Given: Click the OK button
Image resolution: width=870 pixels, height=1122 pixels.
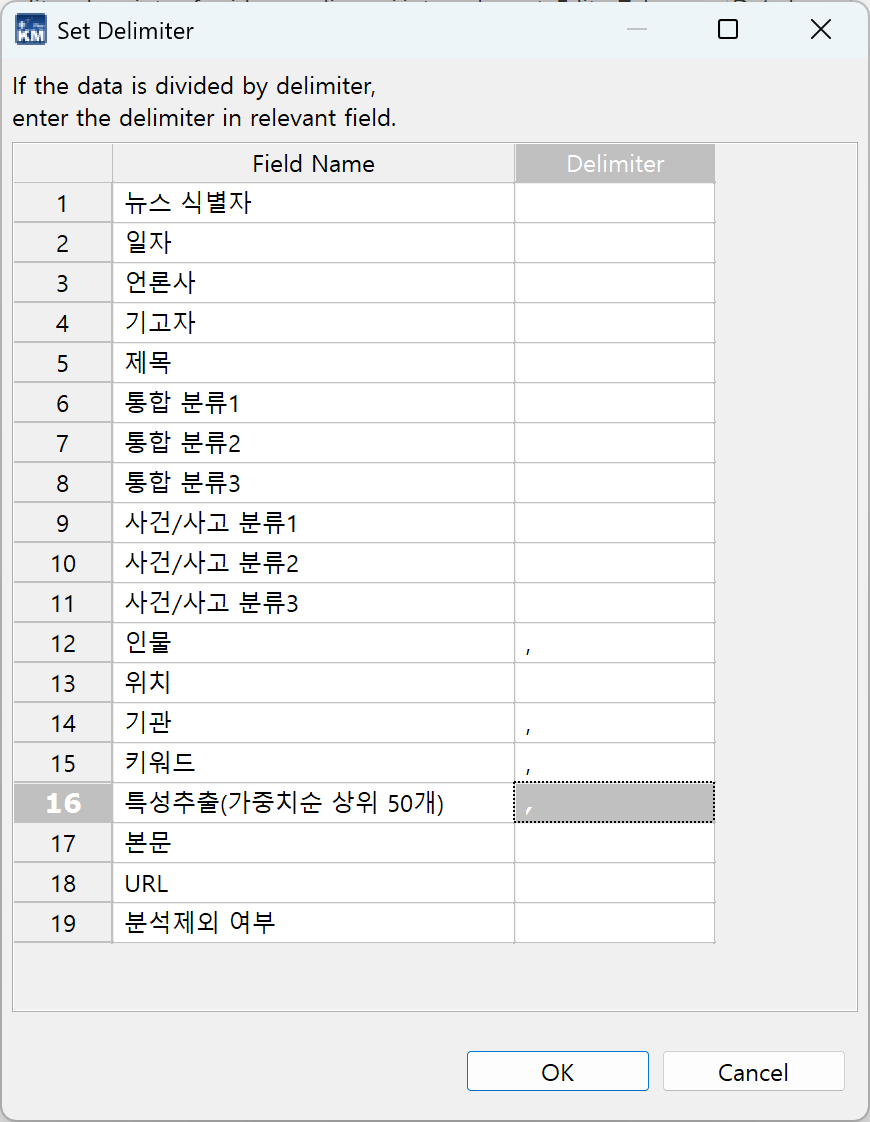Looking at the screenshot, I should coord(557,1071).
